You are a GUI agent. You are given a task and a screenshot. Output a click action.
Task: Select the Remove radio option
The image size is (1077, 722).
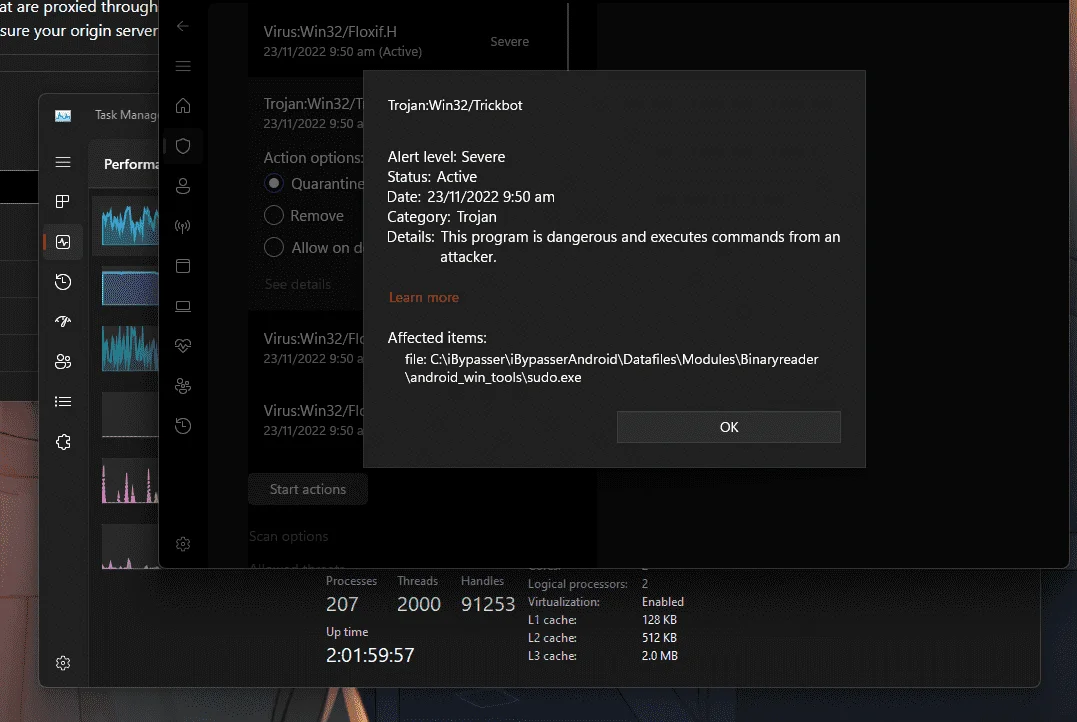pyautogui.click(x=274, y=216)
